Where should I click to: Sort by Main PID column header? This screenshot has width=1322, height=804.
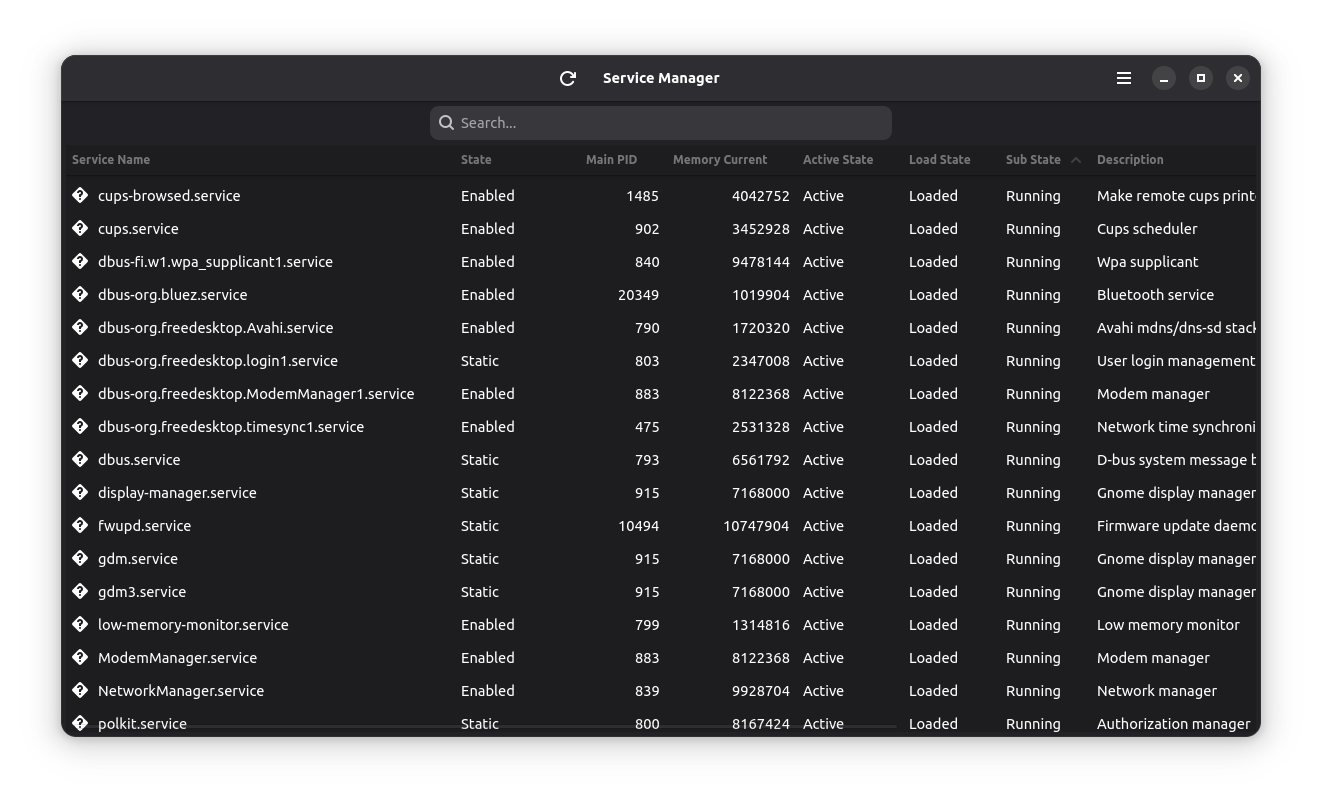coord(611,160)
